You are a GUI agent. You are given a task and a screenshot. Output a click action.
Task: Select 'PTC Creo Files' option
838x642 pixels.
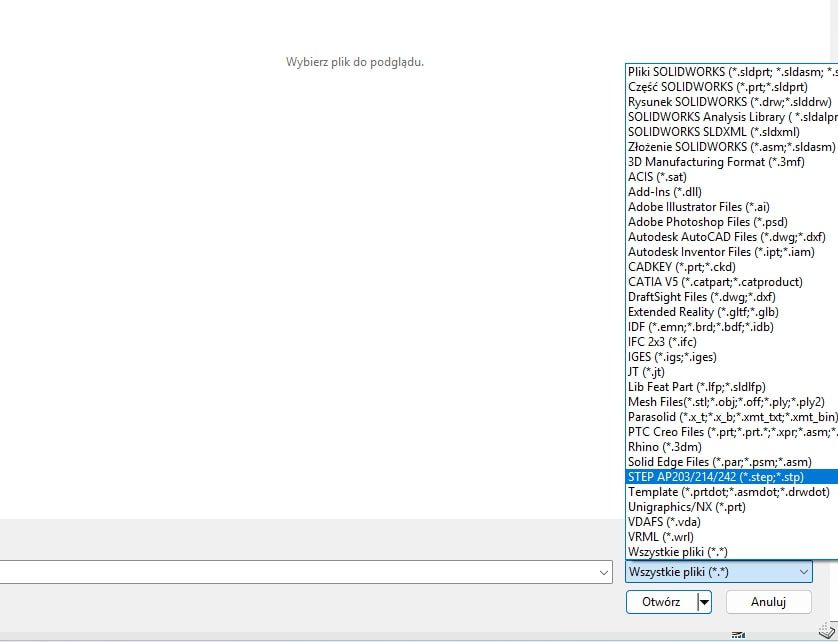click(x=732, y=431)
